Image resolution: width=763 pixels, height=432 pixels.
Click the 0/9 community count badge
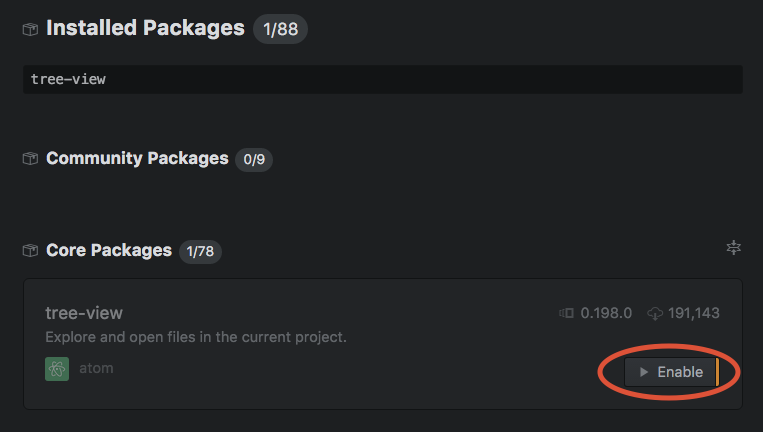pyautogui.click(x=254, y=160)
